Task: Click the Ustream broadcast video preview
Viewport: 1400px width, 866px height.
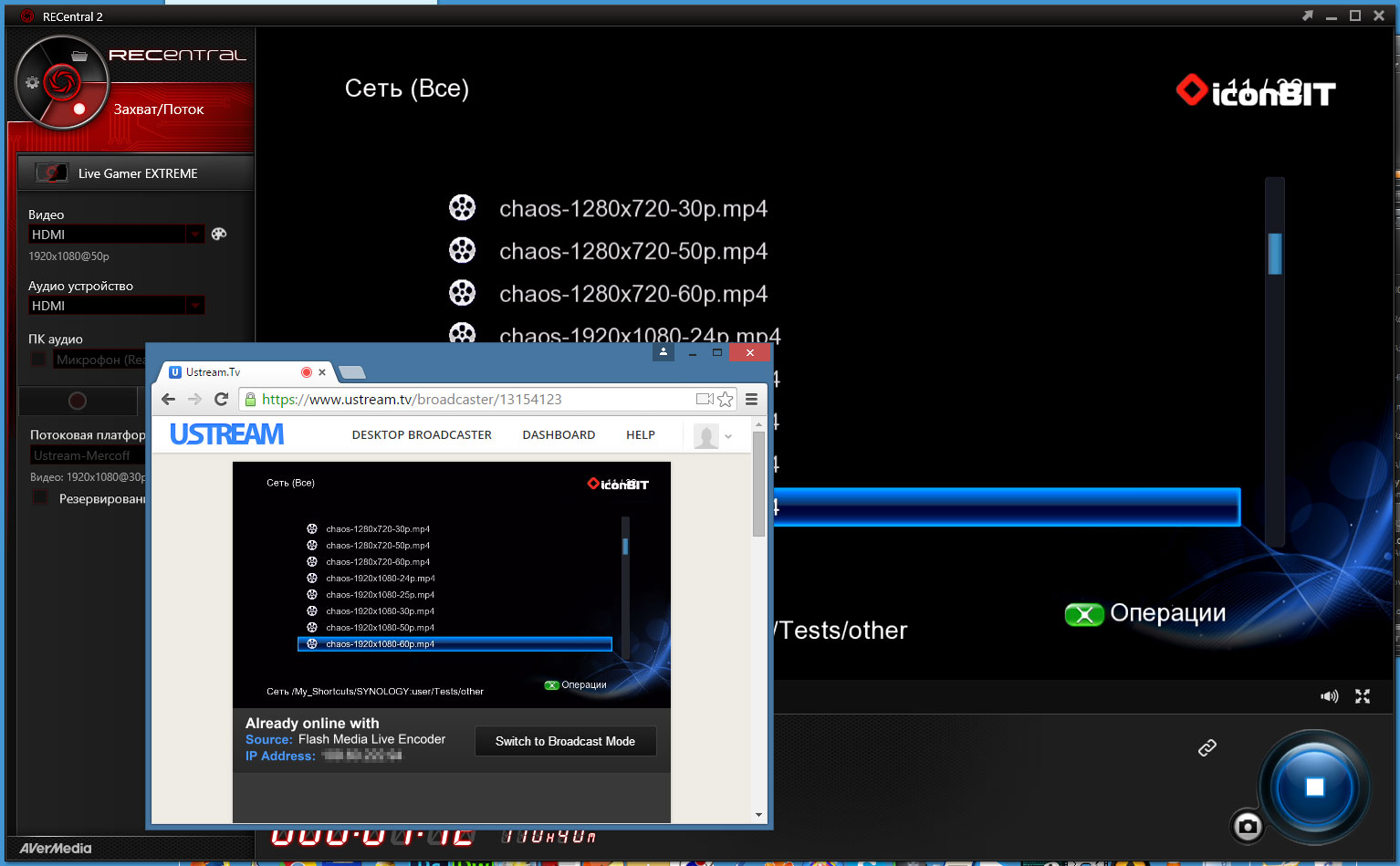Action: [x=452, y=585]
